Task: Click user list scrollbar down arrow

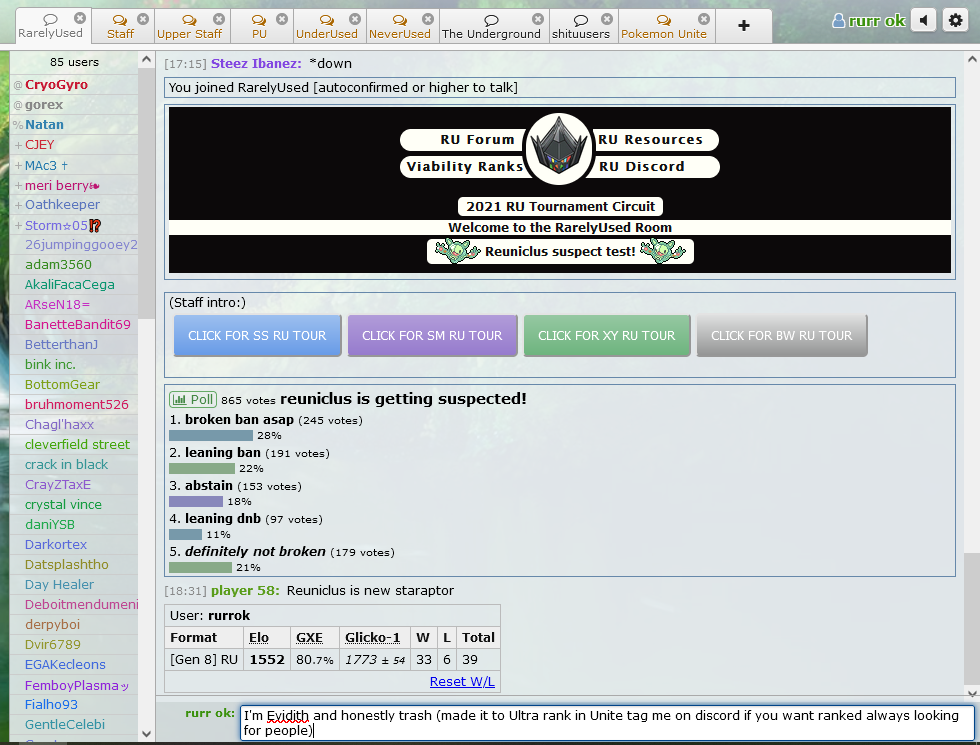Action: pyautogui.click(x=146, y=734)
